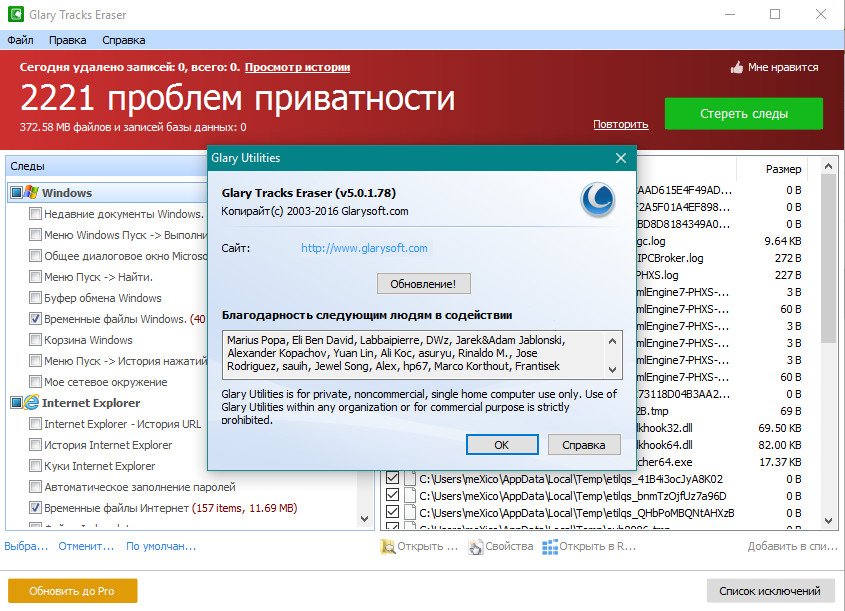Click the 'Свойства' properties icon
The image size is (845, 611).
tap(476, 546)
